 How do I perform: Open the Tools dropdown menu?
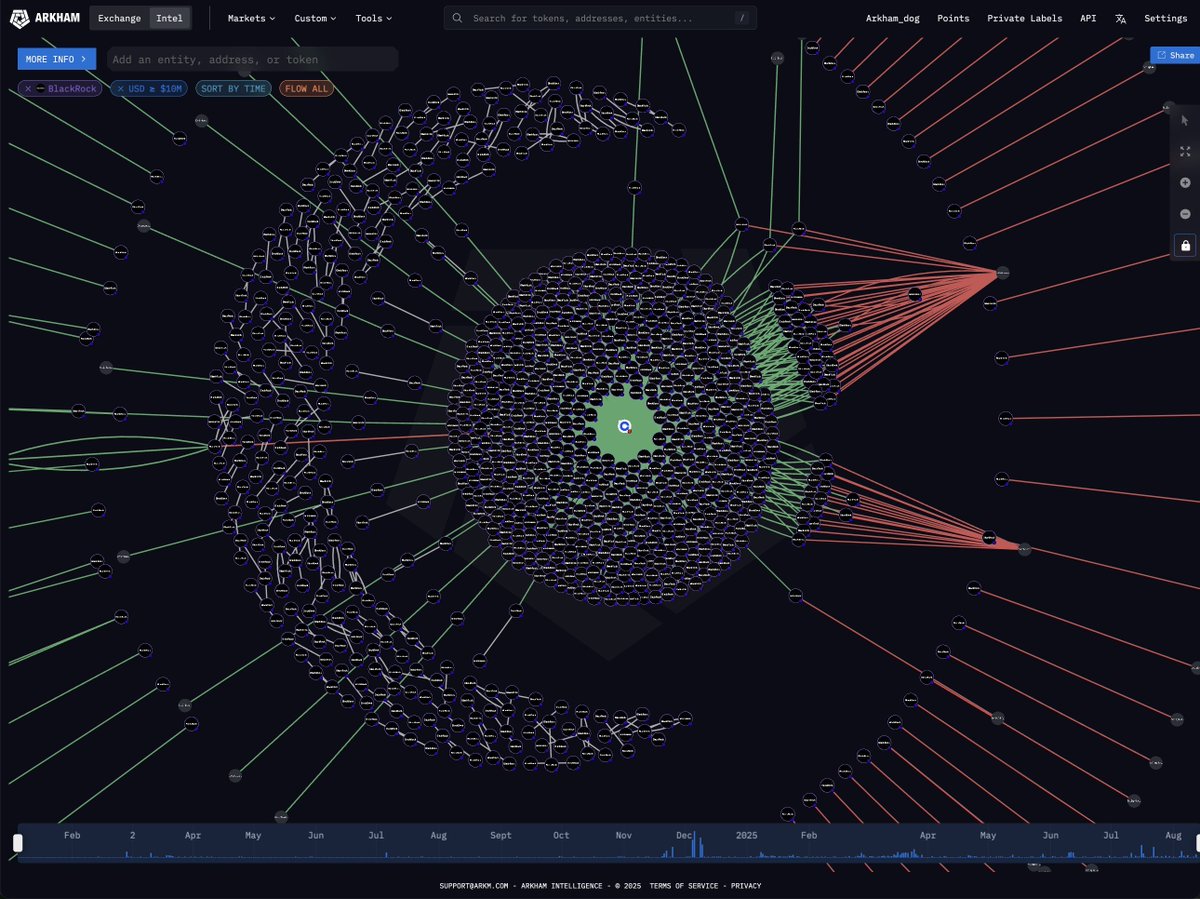tap(373, 18)
